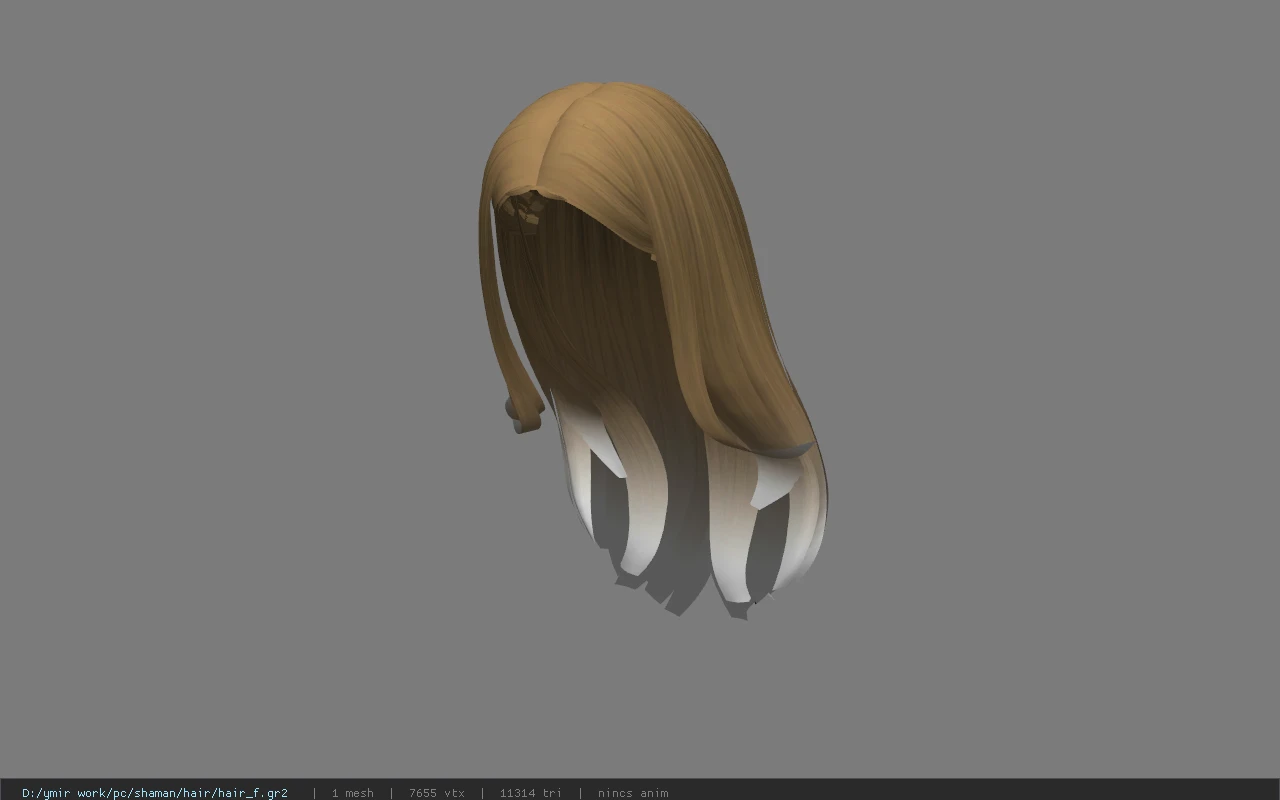Click the '7655 vtx' vertex count
The width and height of the screenshot is (1280, 800).
[x=437, y=793]
